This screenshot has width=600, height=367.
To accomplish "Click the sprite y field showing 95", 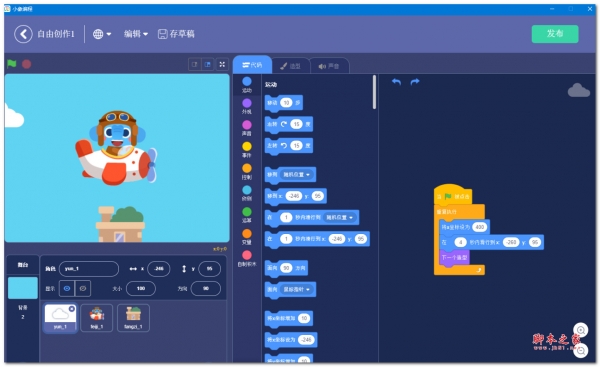I will (x=209, y=269).
